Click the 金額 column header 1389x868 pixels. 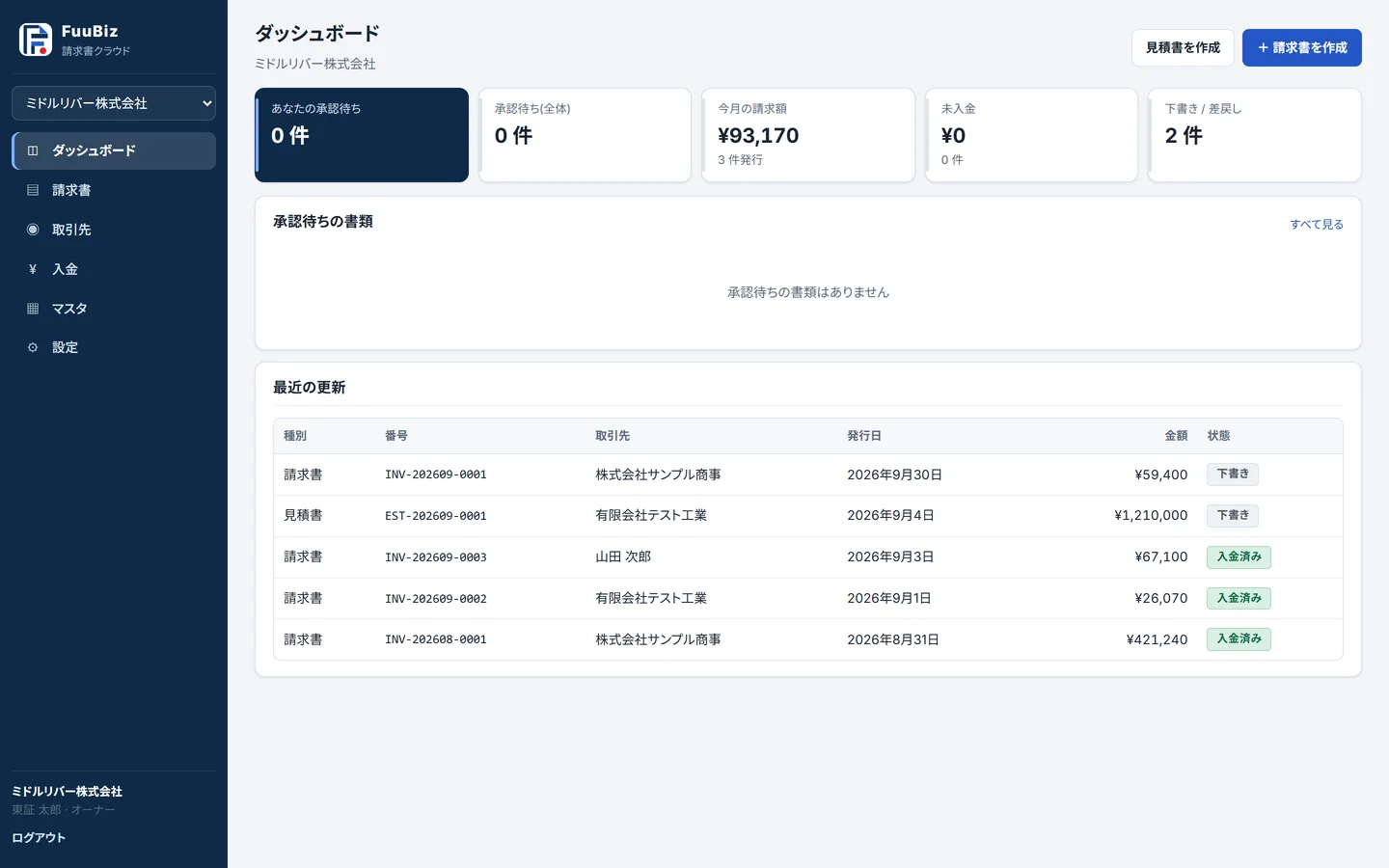[1176, 436]
